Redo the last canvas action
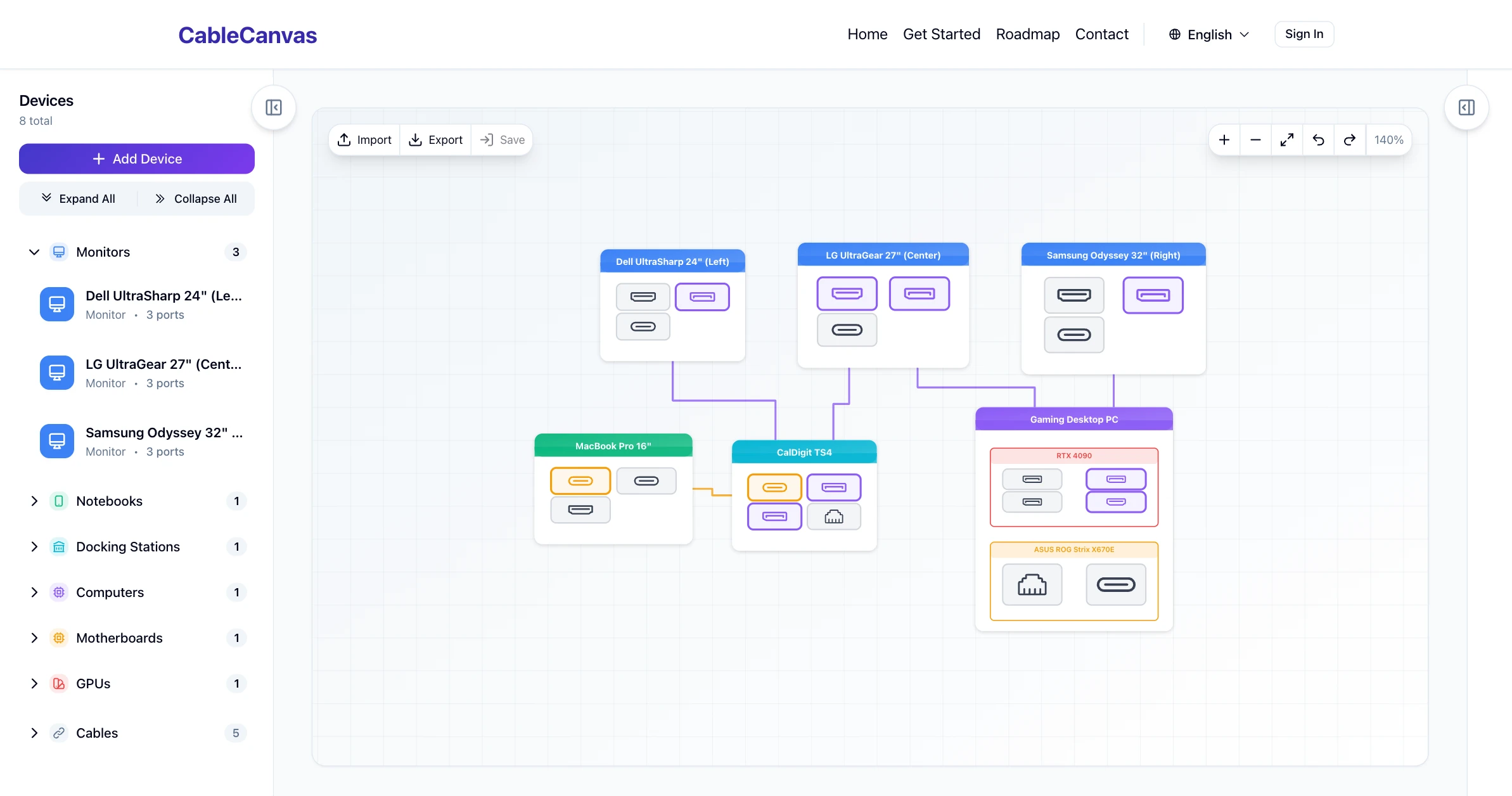 click(x=1350, y=140)
